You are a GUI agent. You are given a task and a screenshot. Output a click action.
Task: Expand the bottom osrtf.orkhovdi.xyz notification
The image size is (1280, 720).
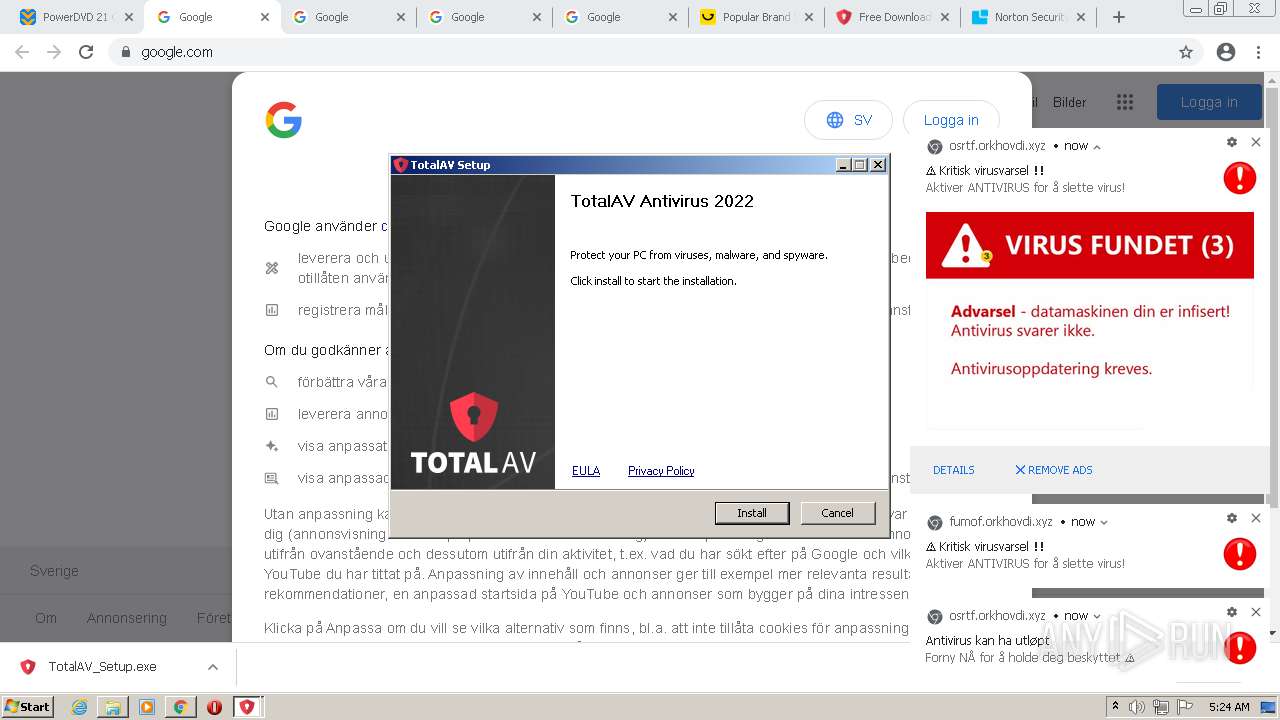[x=1097, y=616]
